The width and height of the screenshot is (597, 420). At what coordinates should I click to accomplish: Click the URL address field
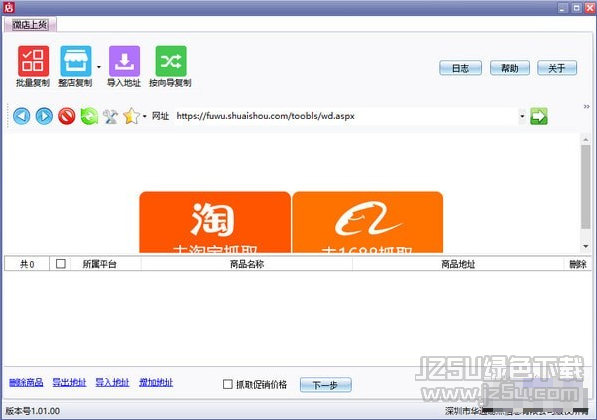(345, 116)
